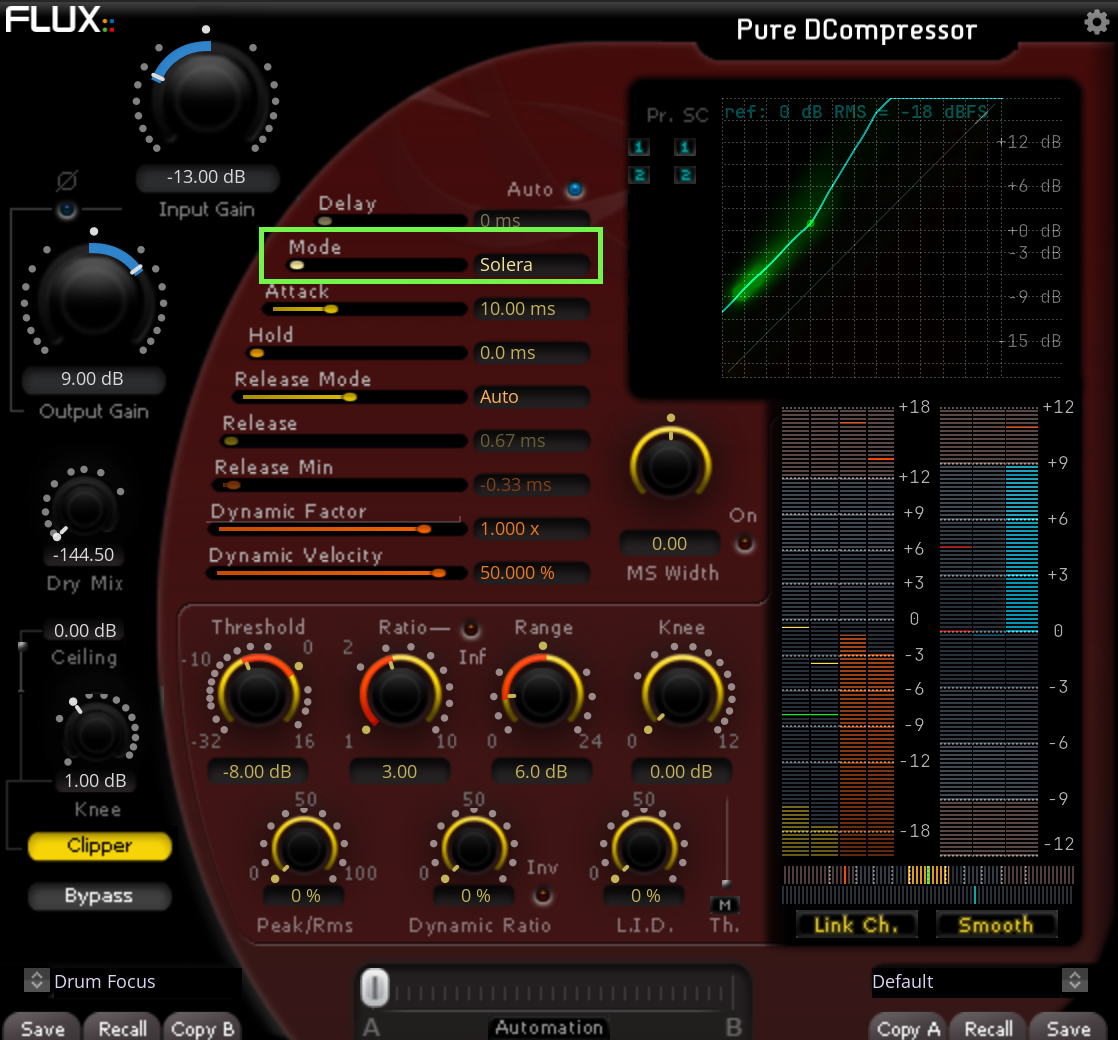Toggle SC channel 2 button
Screen dimensions: 1118x1040
click(684, 175)
